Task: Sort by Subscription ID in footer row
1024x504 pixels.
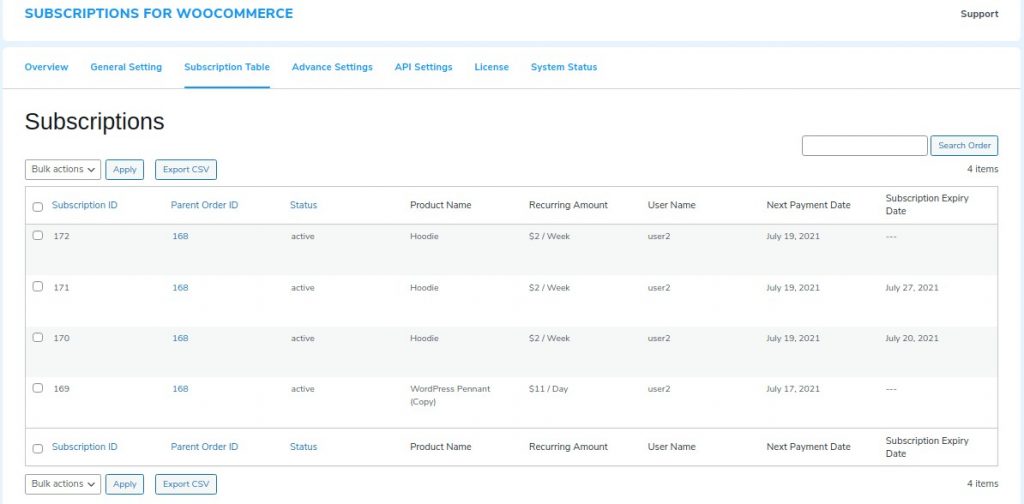Action: point(84,447)
